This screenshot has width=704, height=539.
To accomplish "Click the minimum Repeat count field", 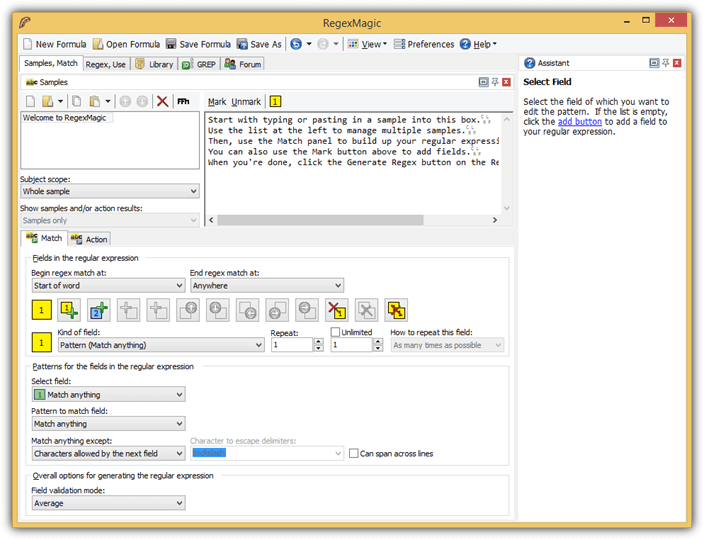I will click(292, 345).
